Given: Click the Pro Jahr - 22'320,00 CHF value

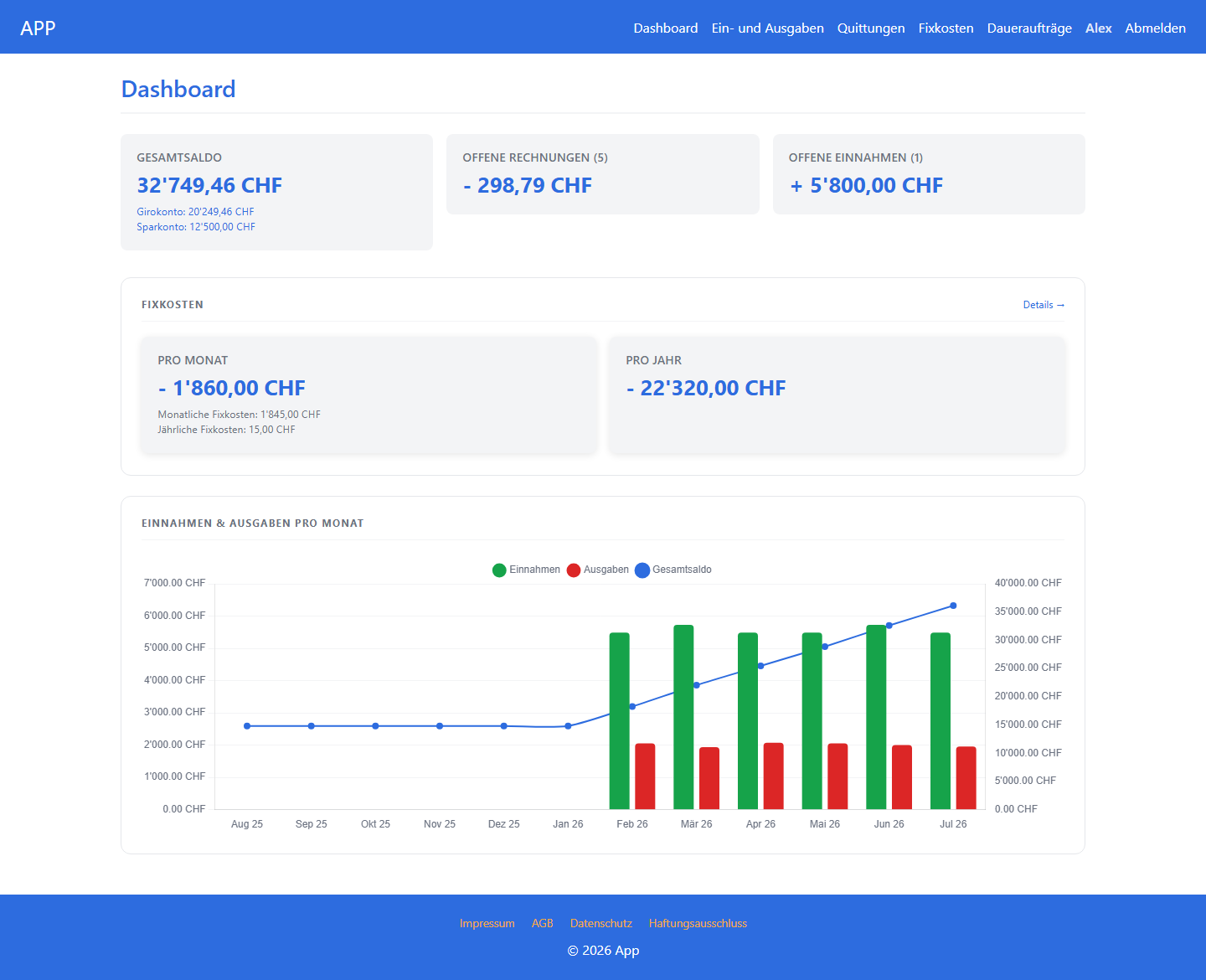Looking at the screenshot, I should 706,388.
